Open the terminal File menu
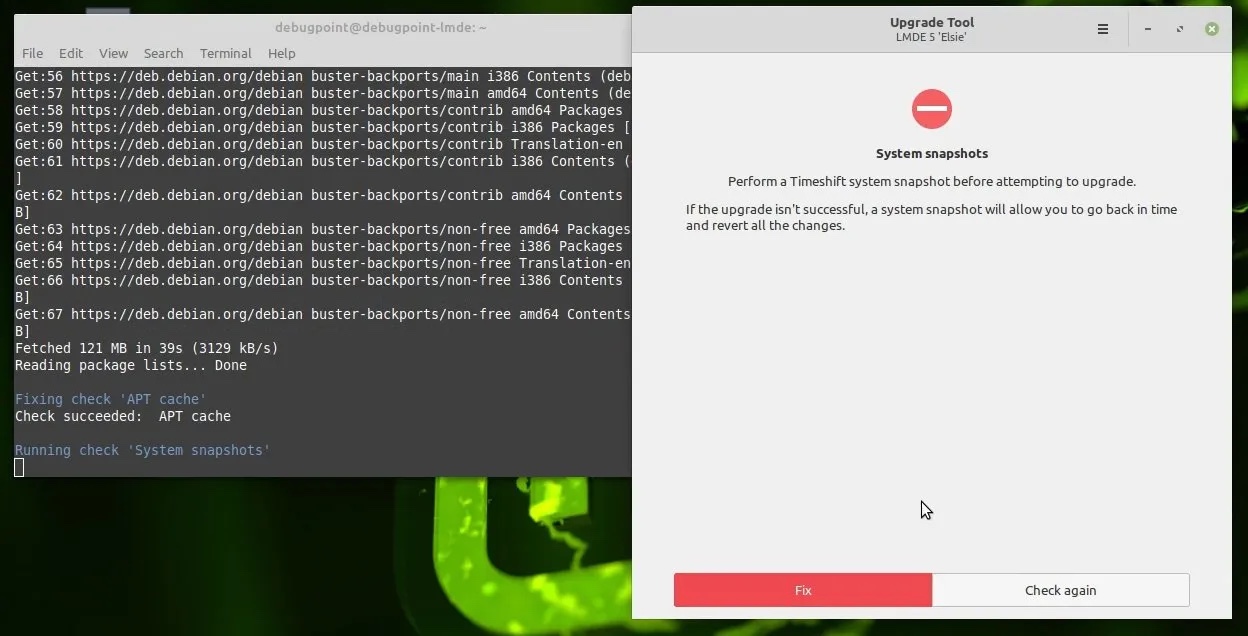Viewport: 1248px width, 636px height. pos(32,53)
